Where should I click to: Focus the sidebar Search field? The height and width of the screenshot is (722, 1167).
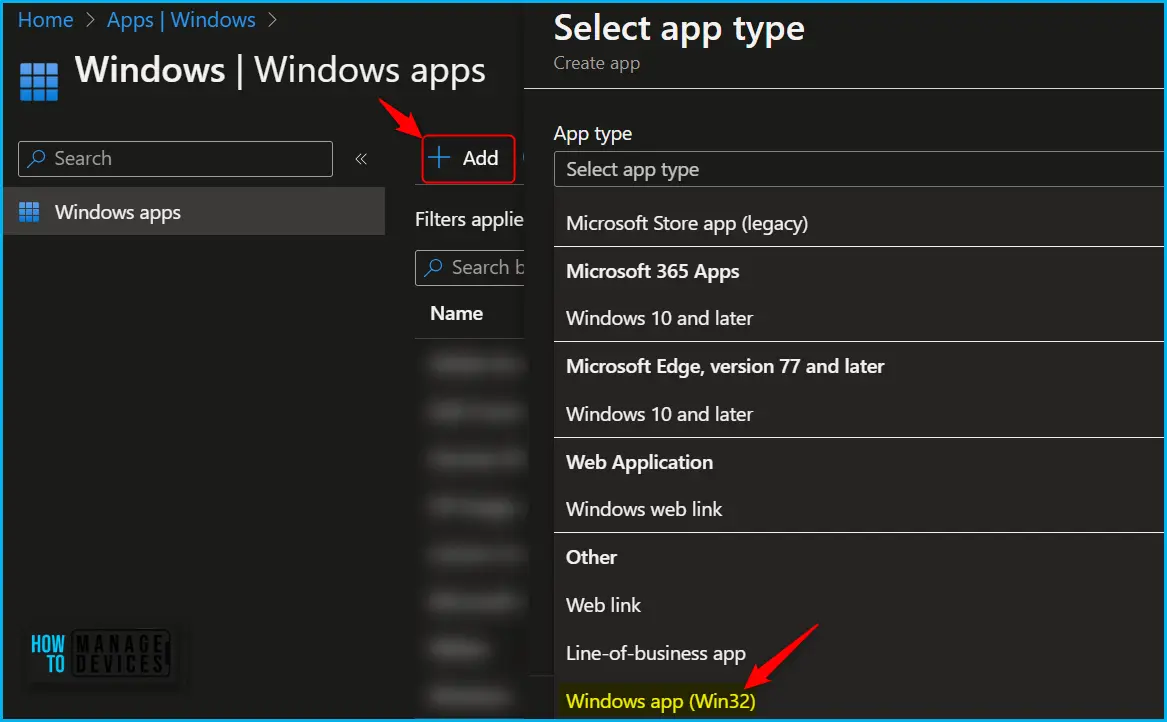pos(176,159)
